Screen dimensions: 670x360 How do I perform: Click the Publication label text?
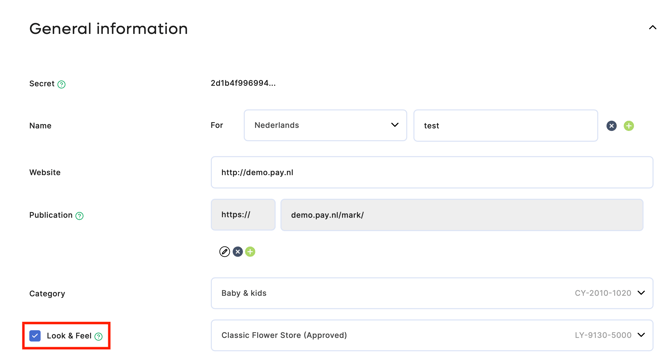click(x=51, y=215)
